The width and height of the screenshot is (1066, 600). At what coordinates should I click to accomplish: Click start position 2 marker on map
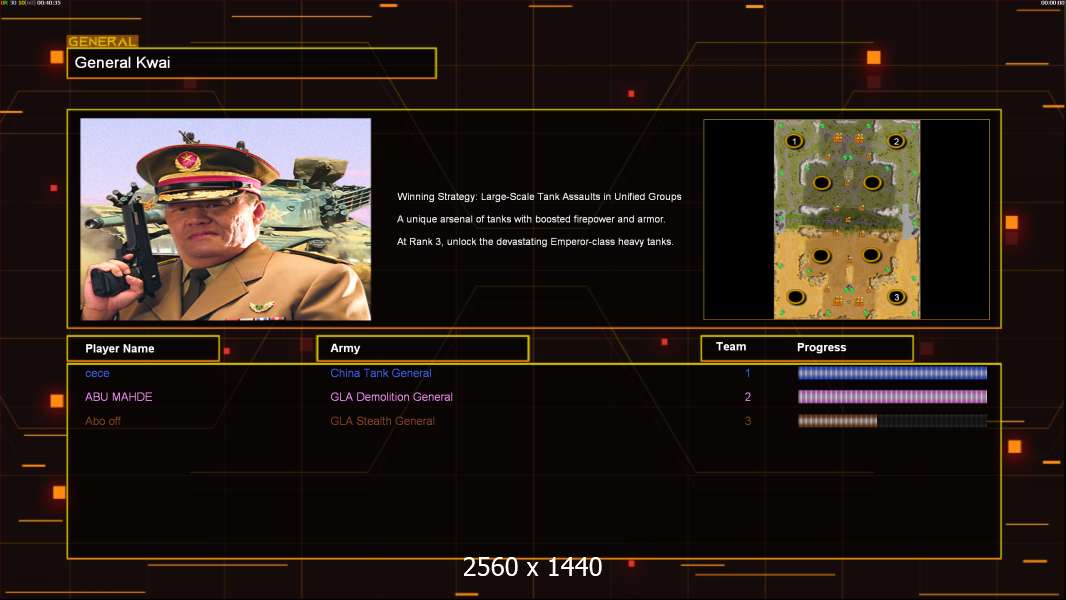896,141
